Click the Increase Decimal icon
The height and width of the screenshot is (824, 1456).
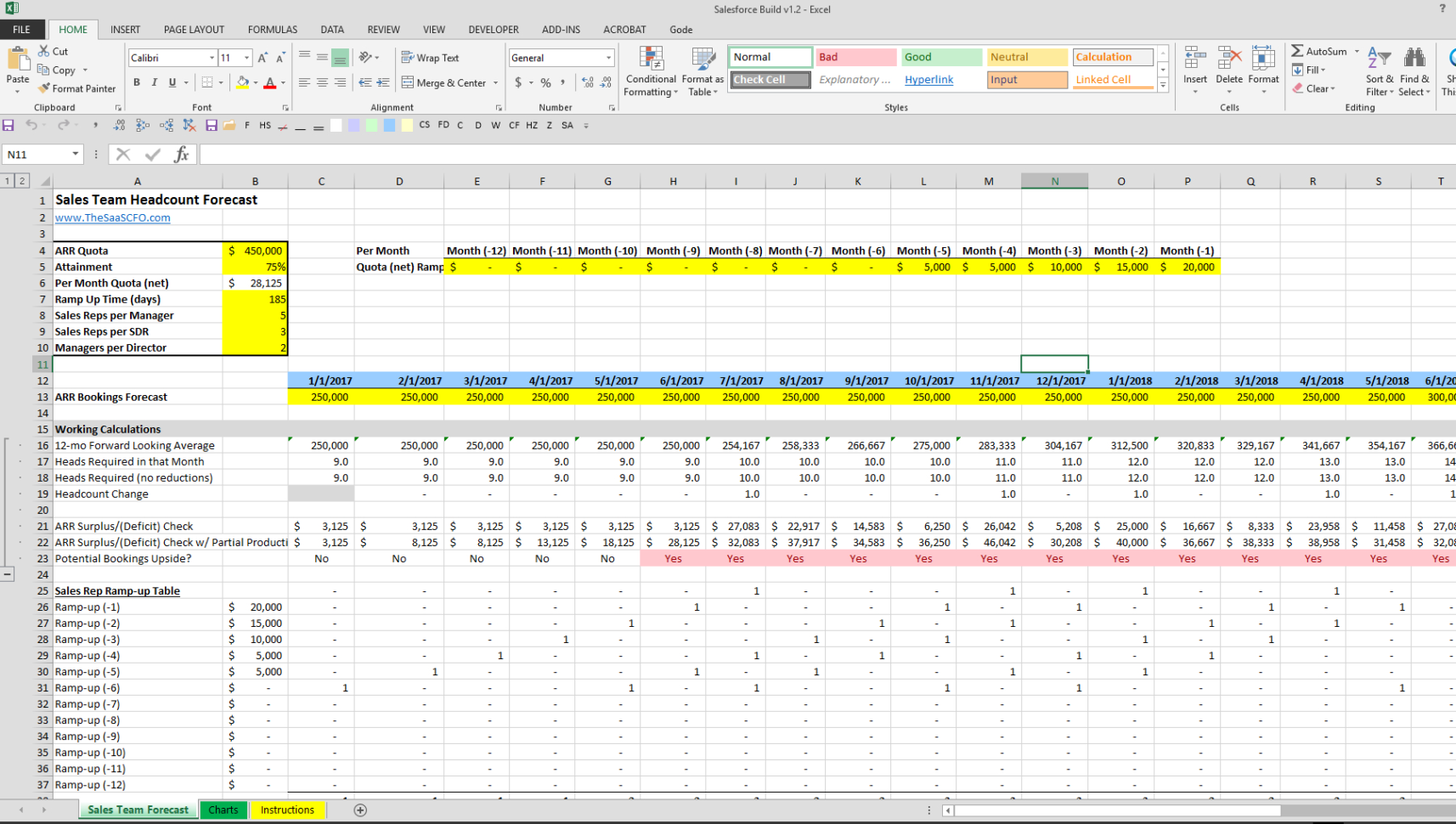pos(588,83)
